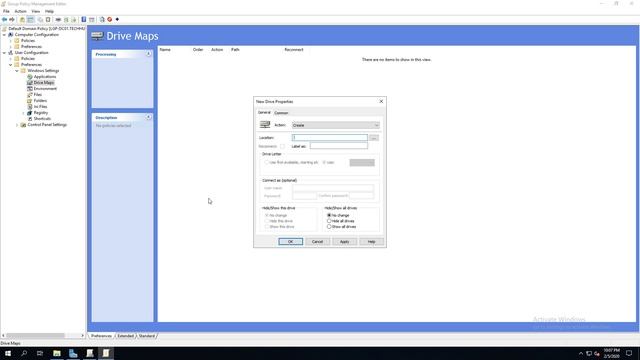Click the Up One Level folder icon
640x360 pixels.
22,20
